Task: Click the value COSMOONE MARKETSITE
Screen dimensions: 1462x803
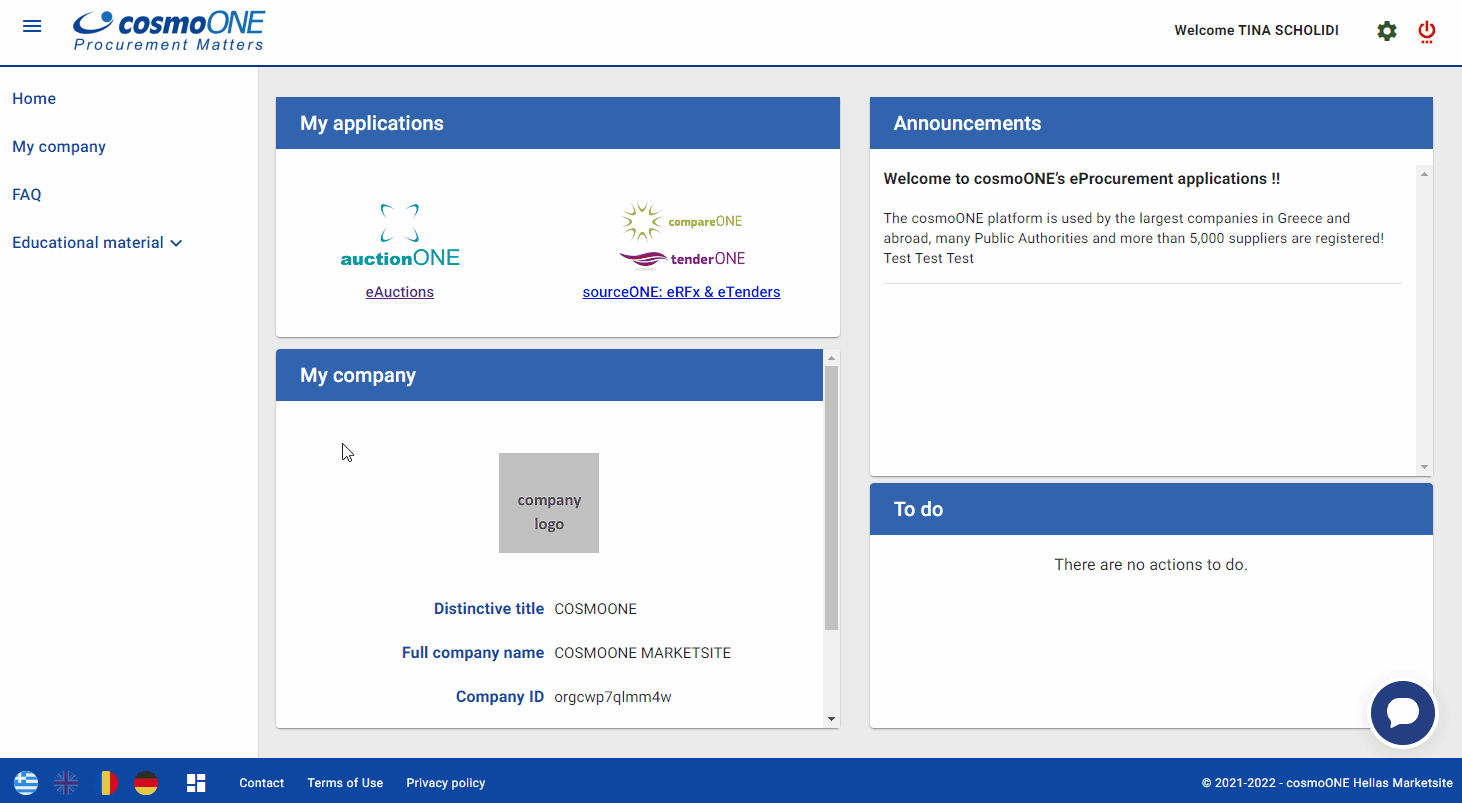Action: [x=643, y=653]
